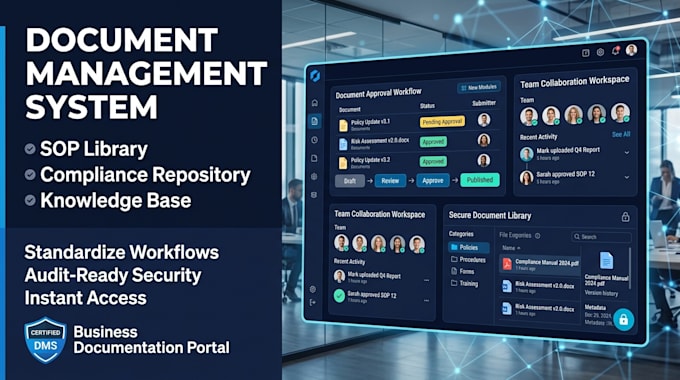This screenshot has height=380, width=680.
Task: Click the Pending Approval status badge
Action: pos(442,122)
